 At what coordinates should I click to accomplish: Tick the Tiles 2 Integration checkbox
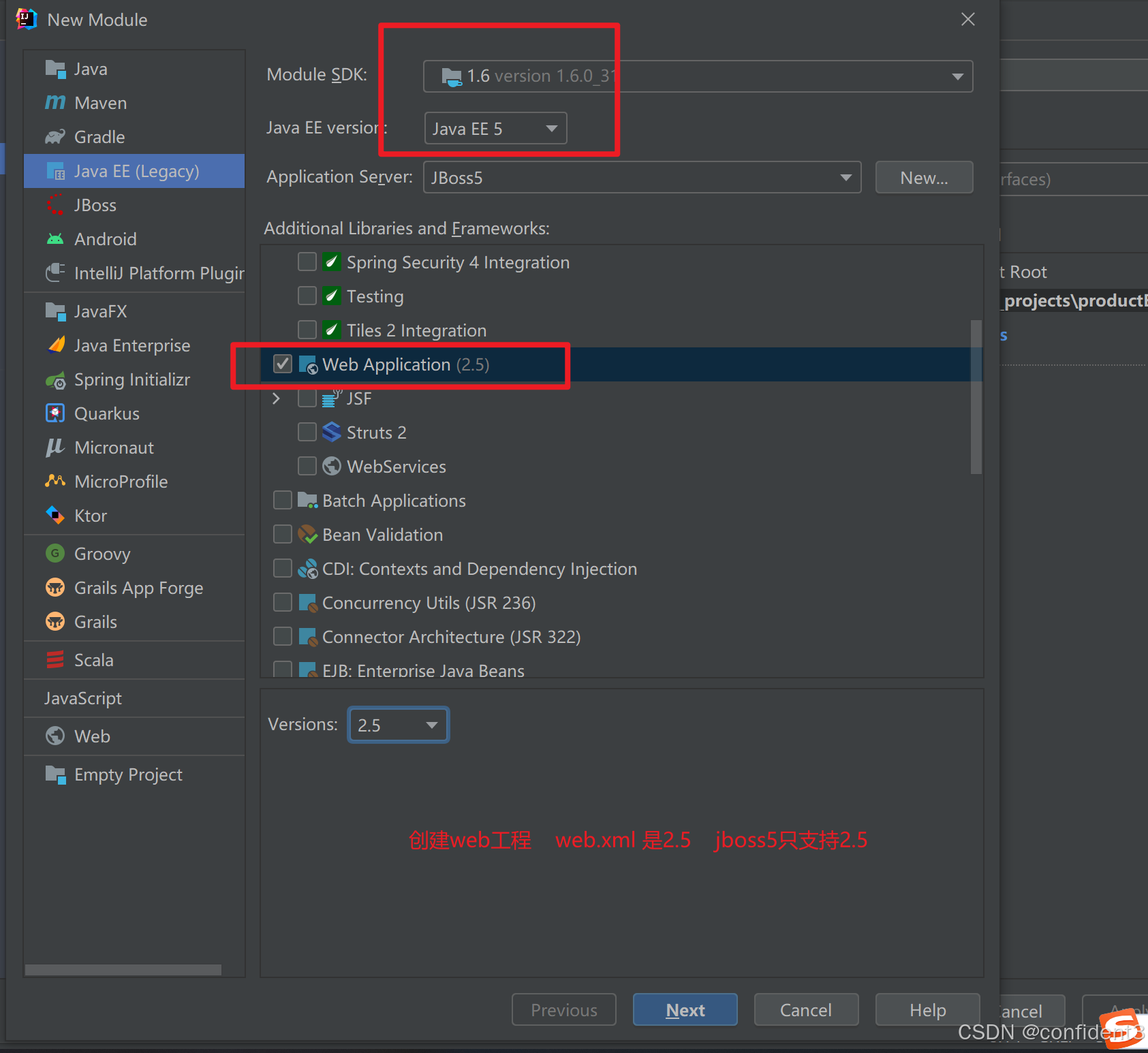pyautogui.click(x=307, y=330)
